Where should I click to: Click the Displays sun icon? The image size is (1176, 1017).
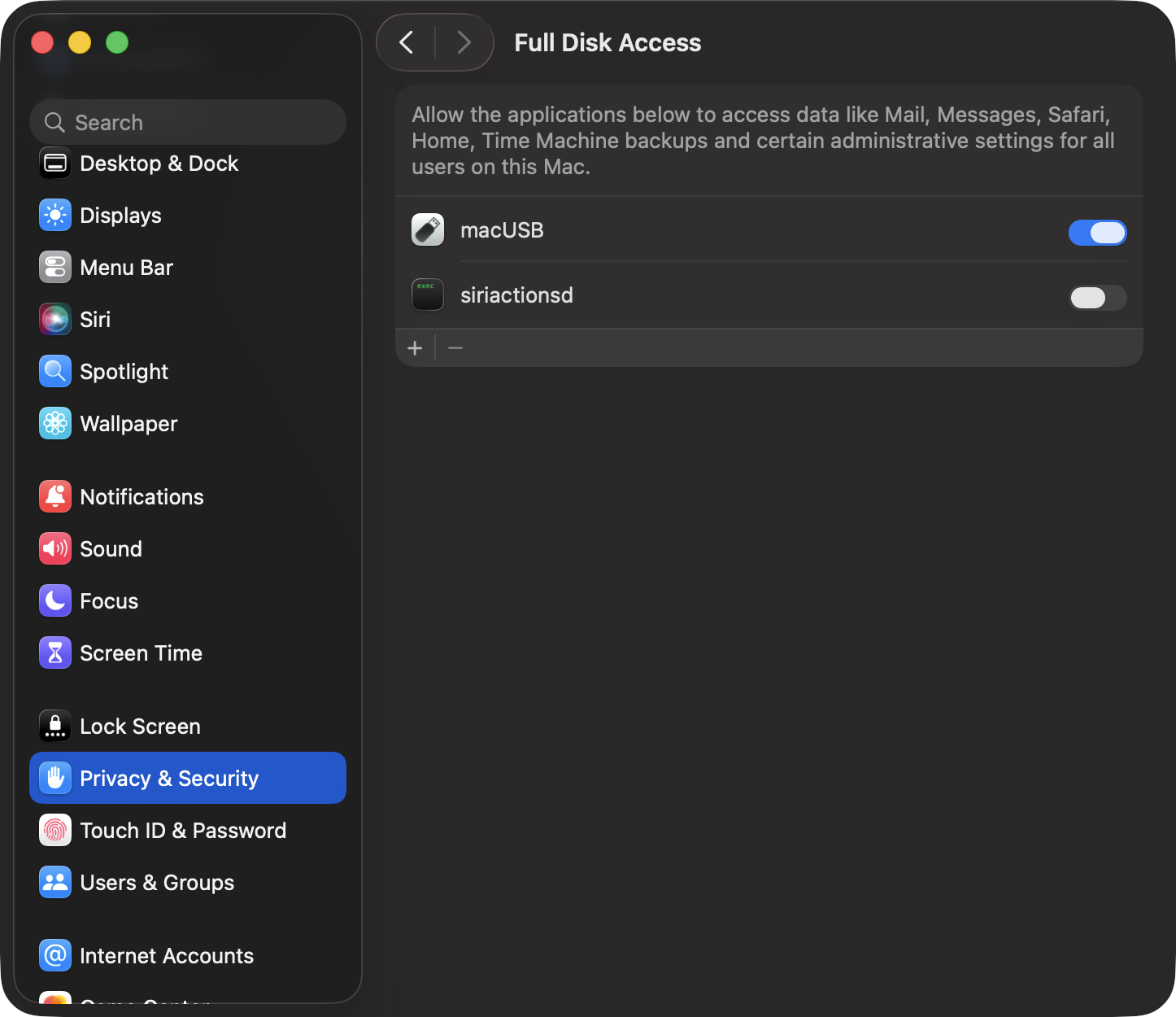55,216
